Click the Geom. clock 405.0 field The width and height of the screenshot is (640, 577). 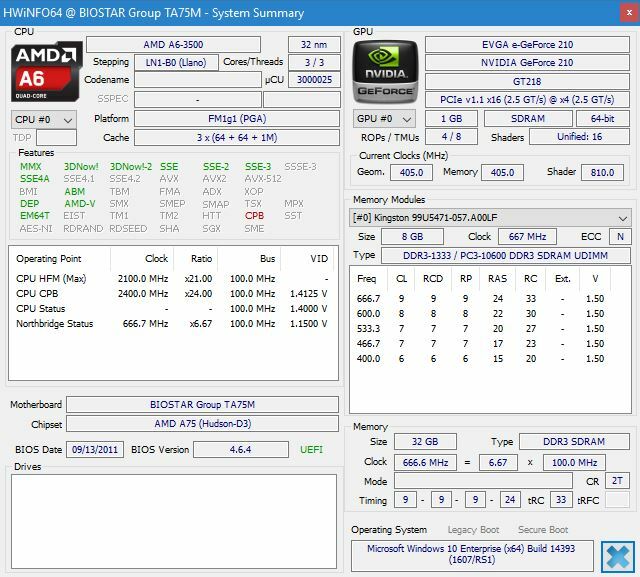click(411, 173)
